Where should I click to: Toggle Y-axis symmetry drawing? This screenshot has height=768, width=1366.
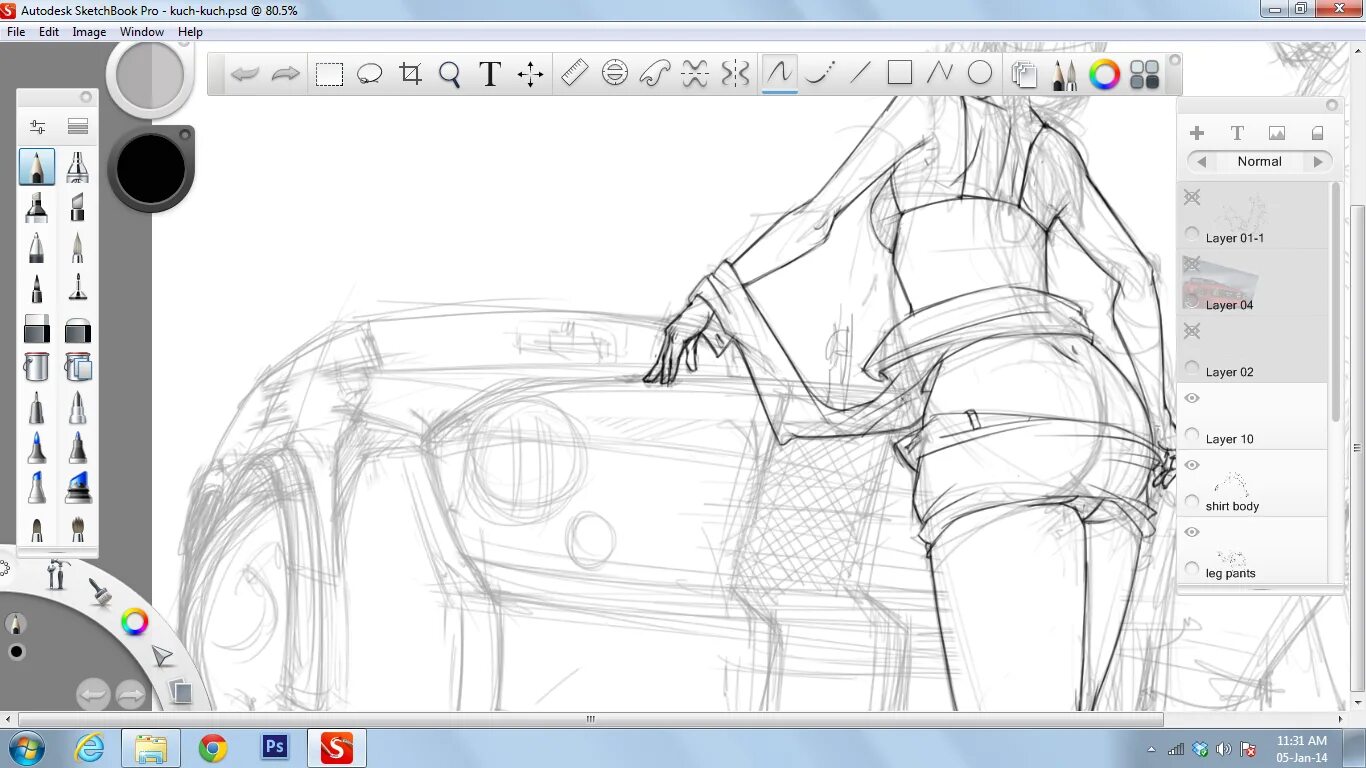[x=735, y=73]
